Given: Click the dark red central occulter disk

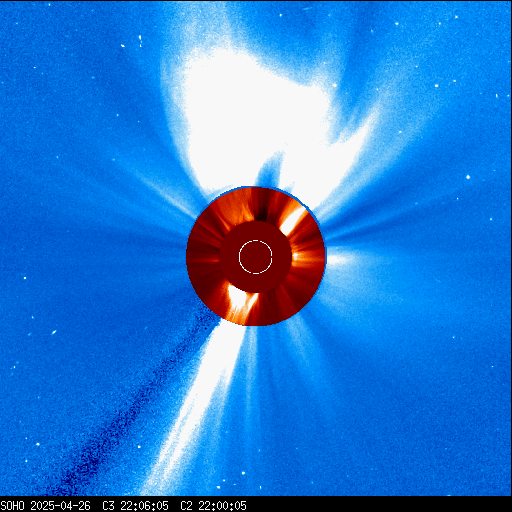Looking at the screenshot, I should [x=256, y=257].
